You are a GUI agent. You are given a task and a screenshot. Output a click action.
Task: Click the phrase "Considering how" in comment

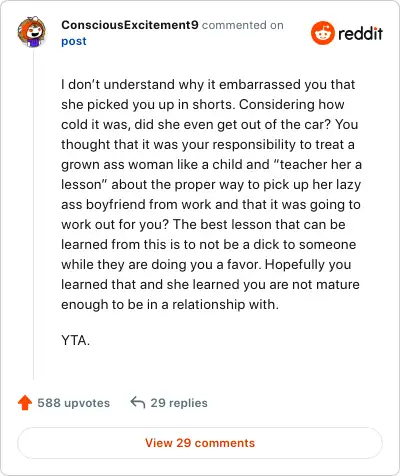click(292, 105)
